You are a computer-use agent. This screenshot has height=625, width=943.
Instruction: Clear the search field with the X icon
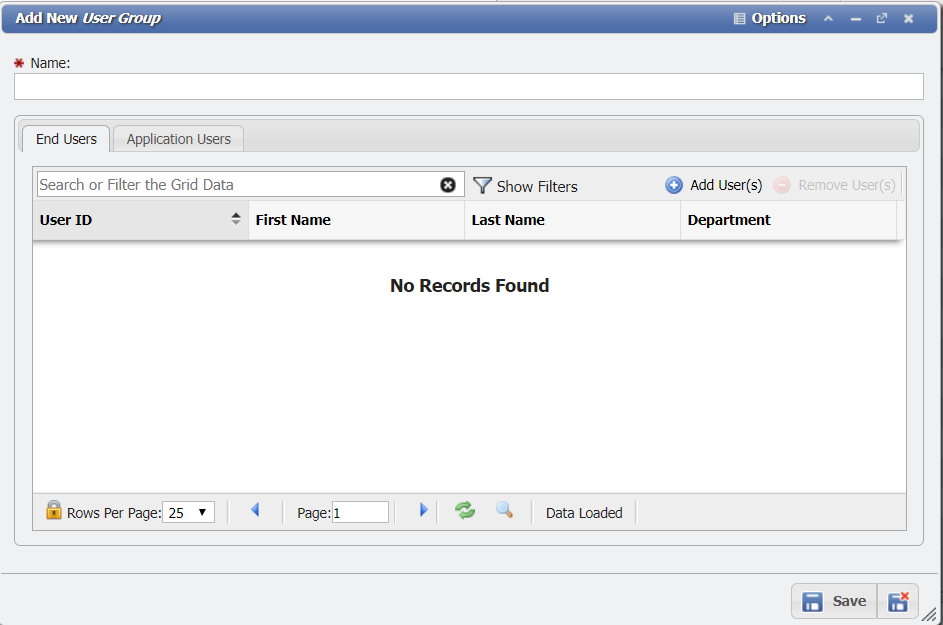(x=447, y=184)
